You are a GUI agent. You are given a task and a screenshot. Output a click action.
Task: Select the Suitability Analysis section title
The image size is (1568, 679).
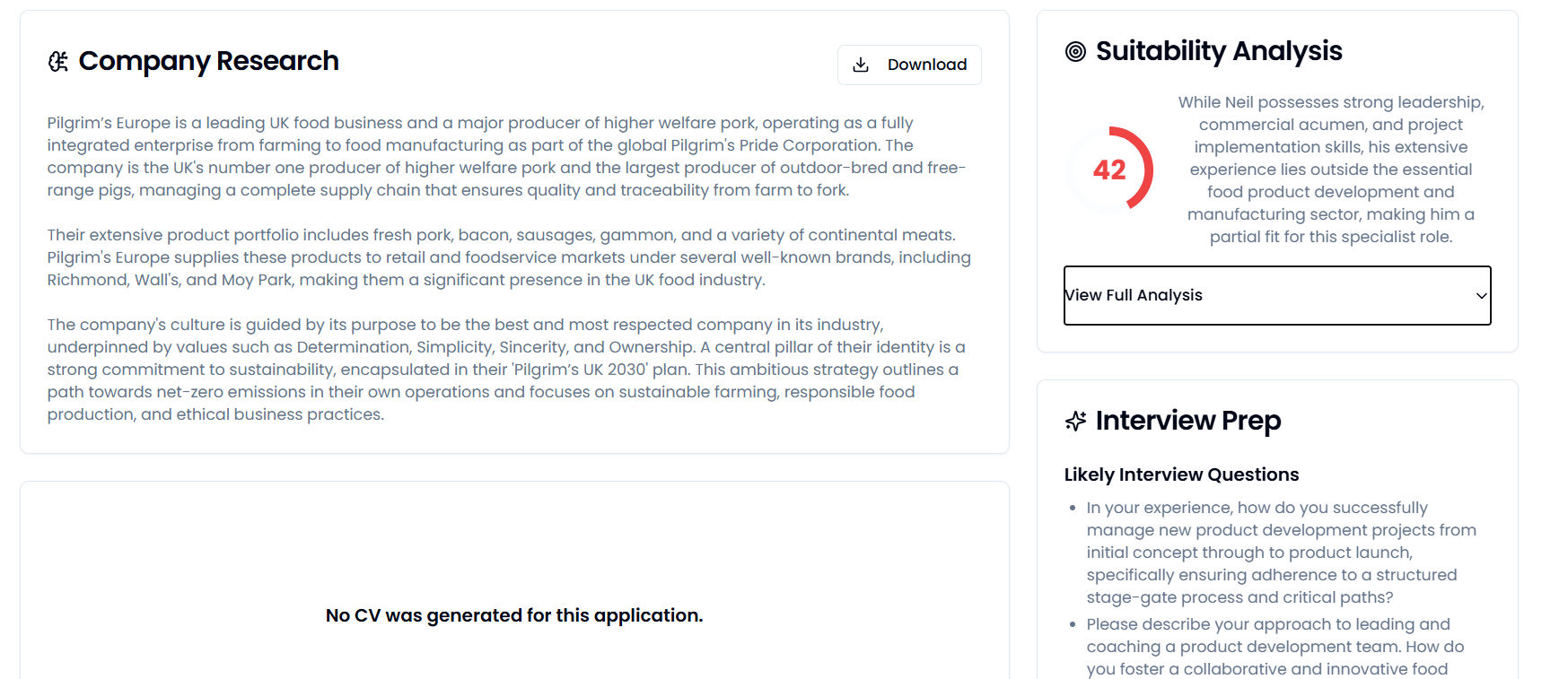(x=1218, y=51)
